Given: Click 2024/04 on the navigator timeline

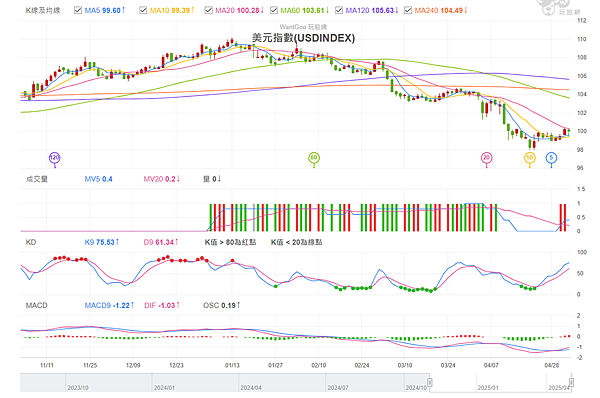Looking at the screenshot, I should click(x=251, y=388).
